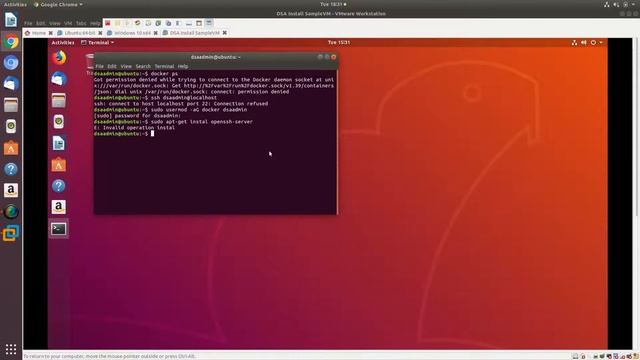Open the Files manager in the guest dock

pyautogui.click(x=59, y=100)
